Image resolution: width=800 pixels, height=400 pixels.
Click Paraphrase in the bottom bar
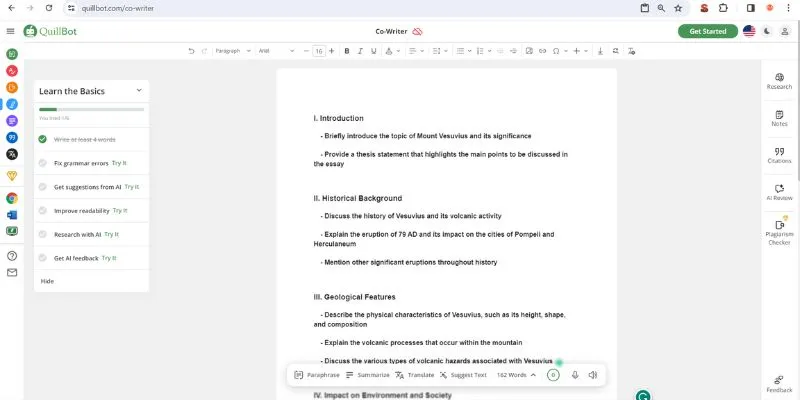317,375
